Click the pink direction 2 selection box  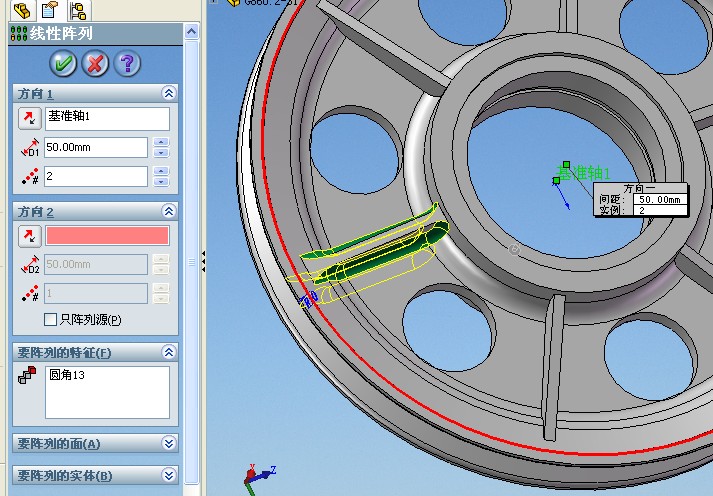107,236
